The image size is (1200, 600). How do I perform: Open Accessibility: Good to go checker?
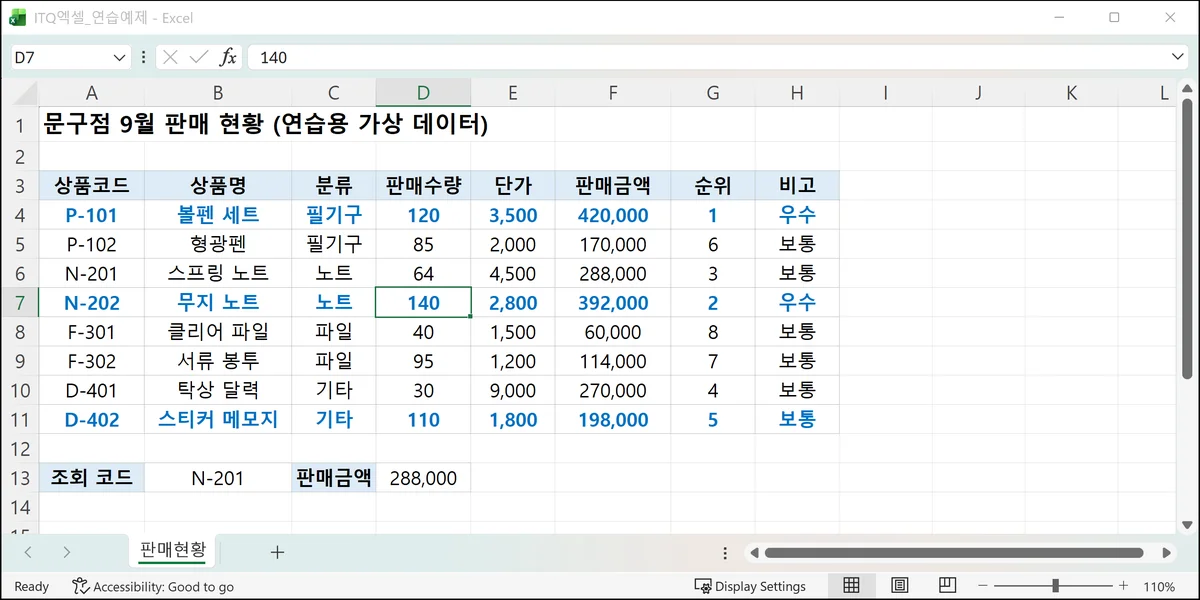click(x=153, y=586)
